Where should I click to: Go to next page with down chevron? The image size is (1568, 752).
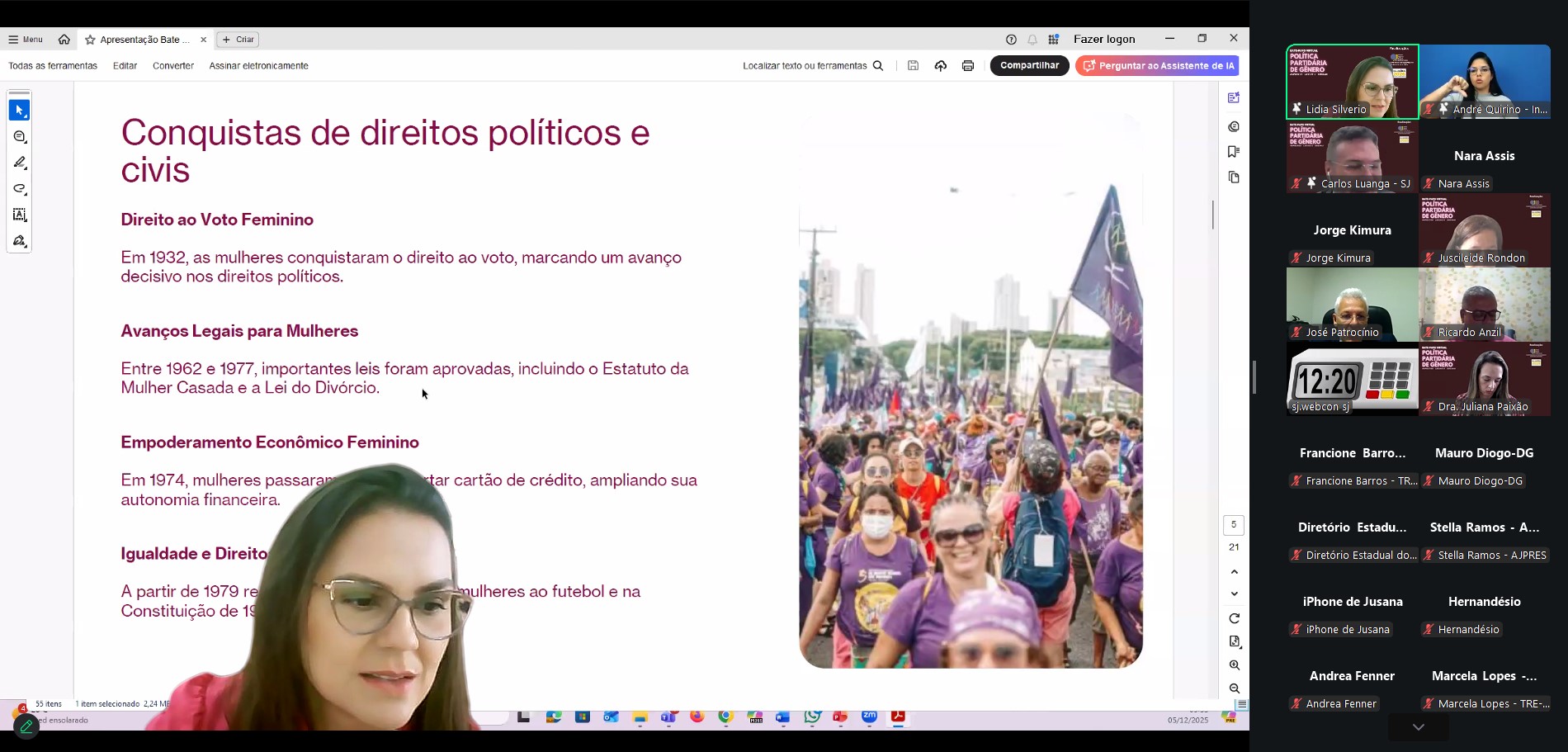(x=1234, y=594)
